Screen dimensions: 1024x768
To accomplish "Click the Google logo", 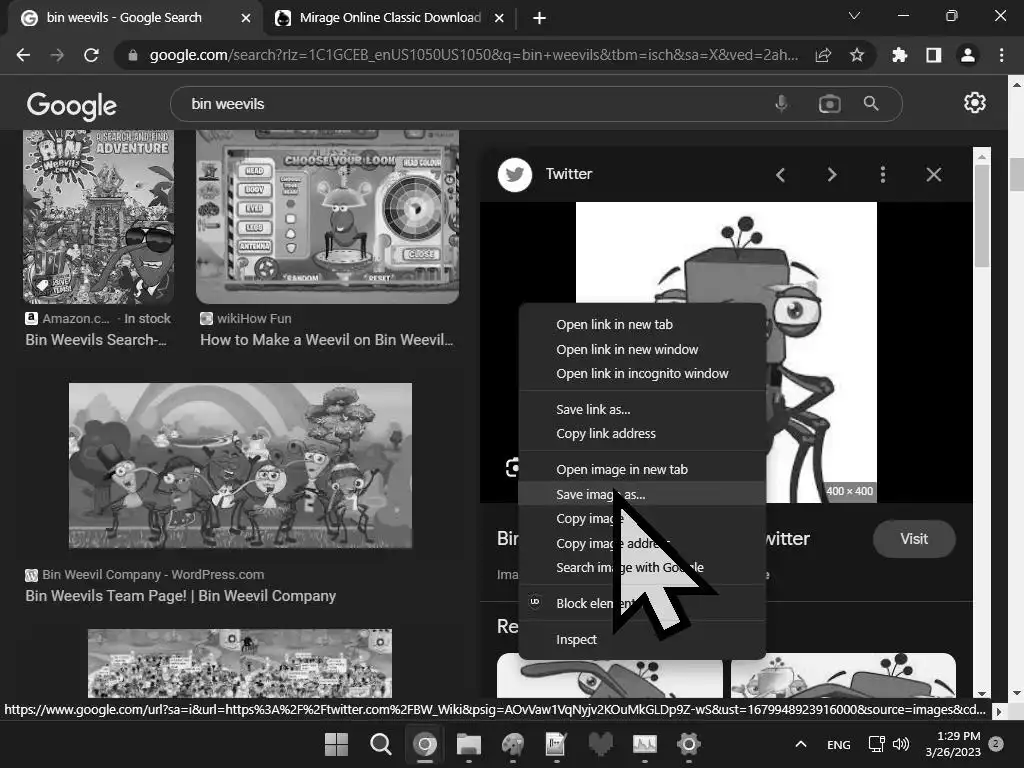I will coord(72,105).
